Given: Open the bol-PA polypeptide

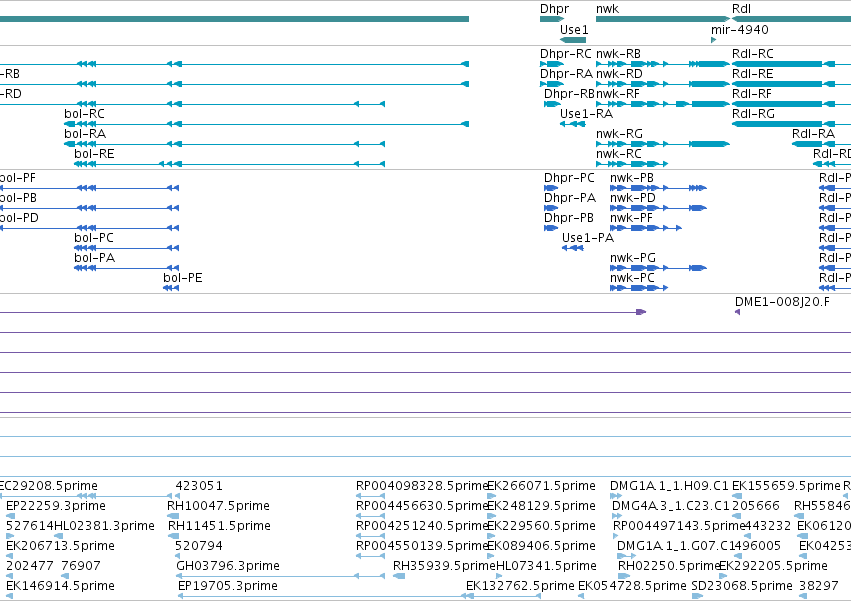Looking at the screenshot, I should (94, 258).
